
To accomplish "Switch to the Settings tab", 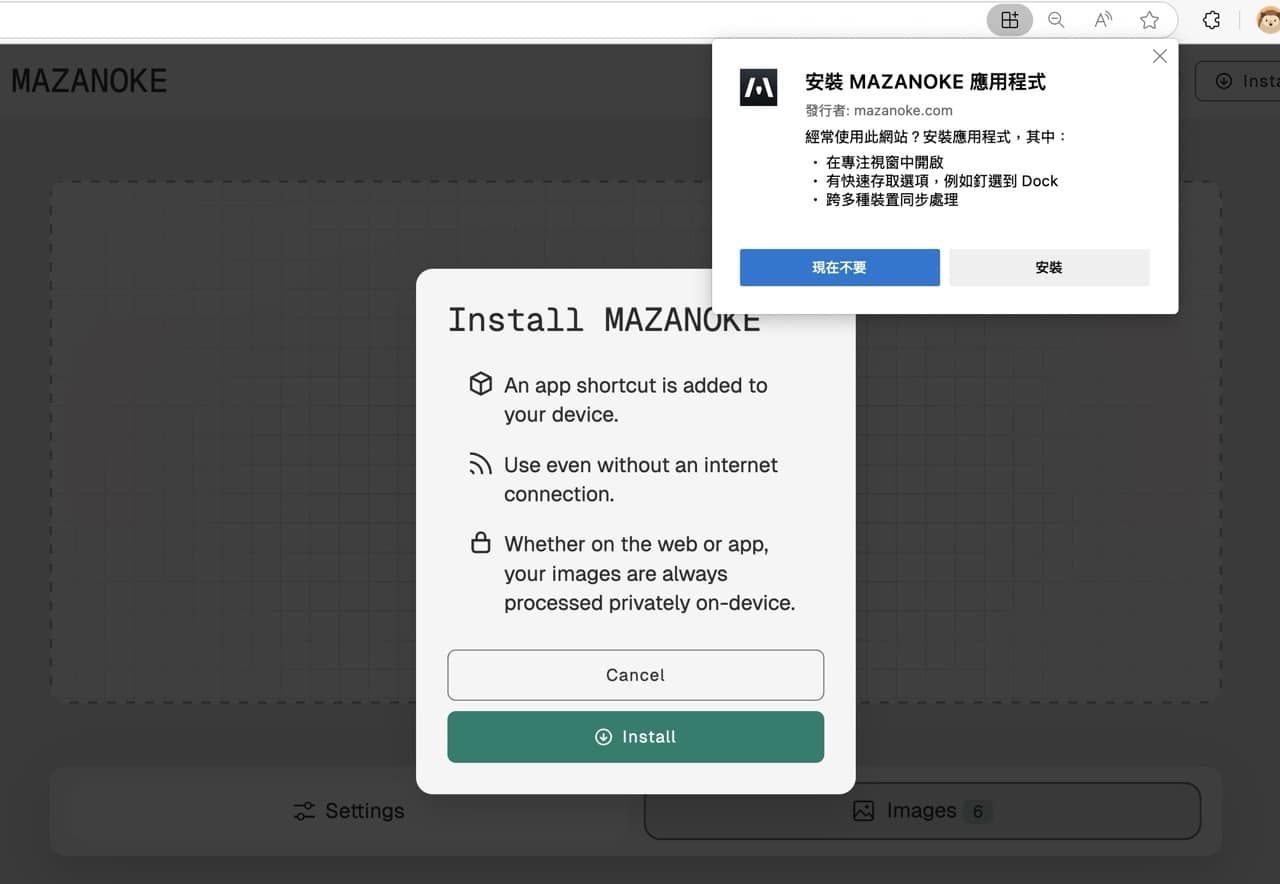I will tap(348, 811).
